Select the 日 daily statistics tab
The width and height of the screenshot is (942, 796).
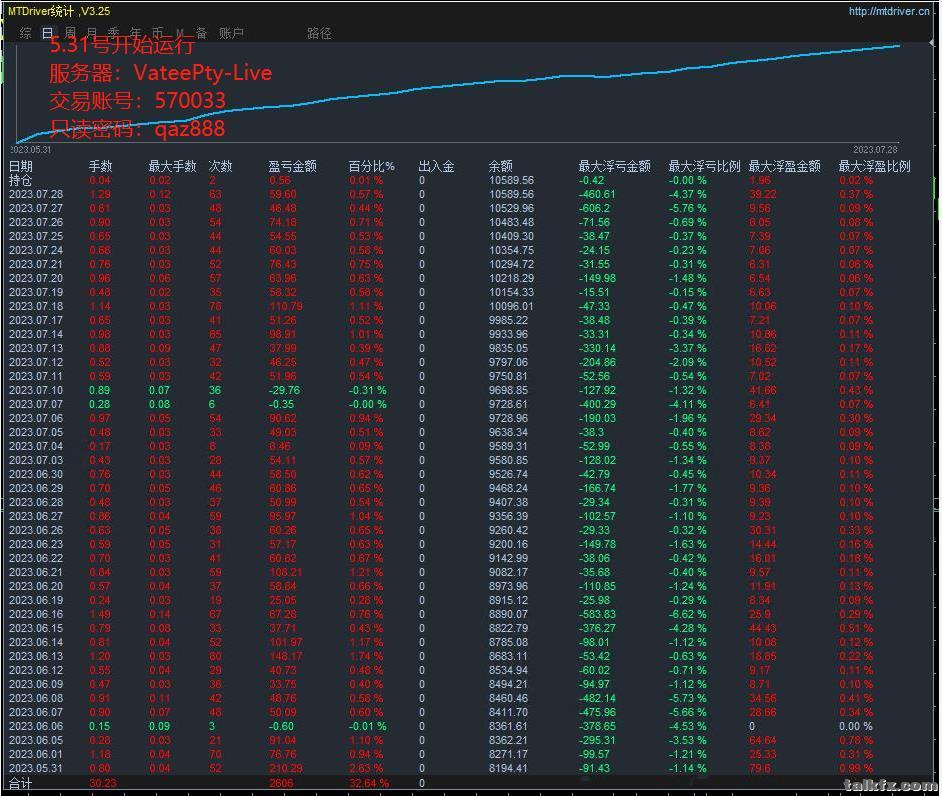point(47,33)
